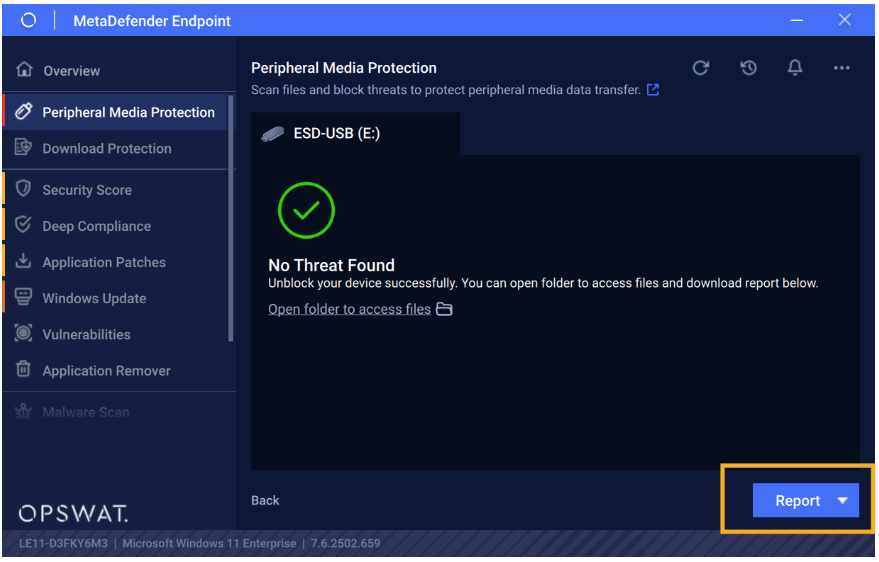Navigate to Deep Compliance
The image size is (879, 562).
click(x=115, y=226)
